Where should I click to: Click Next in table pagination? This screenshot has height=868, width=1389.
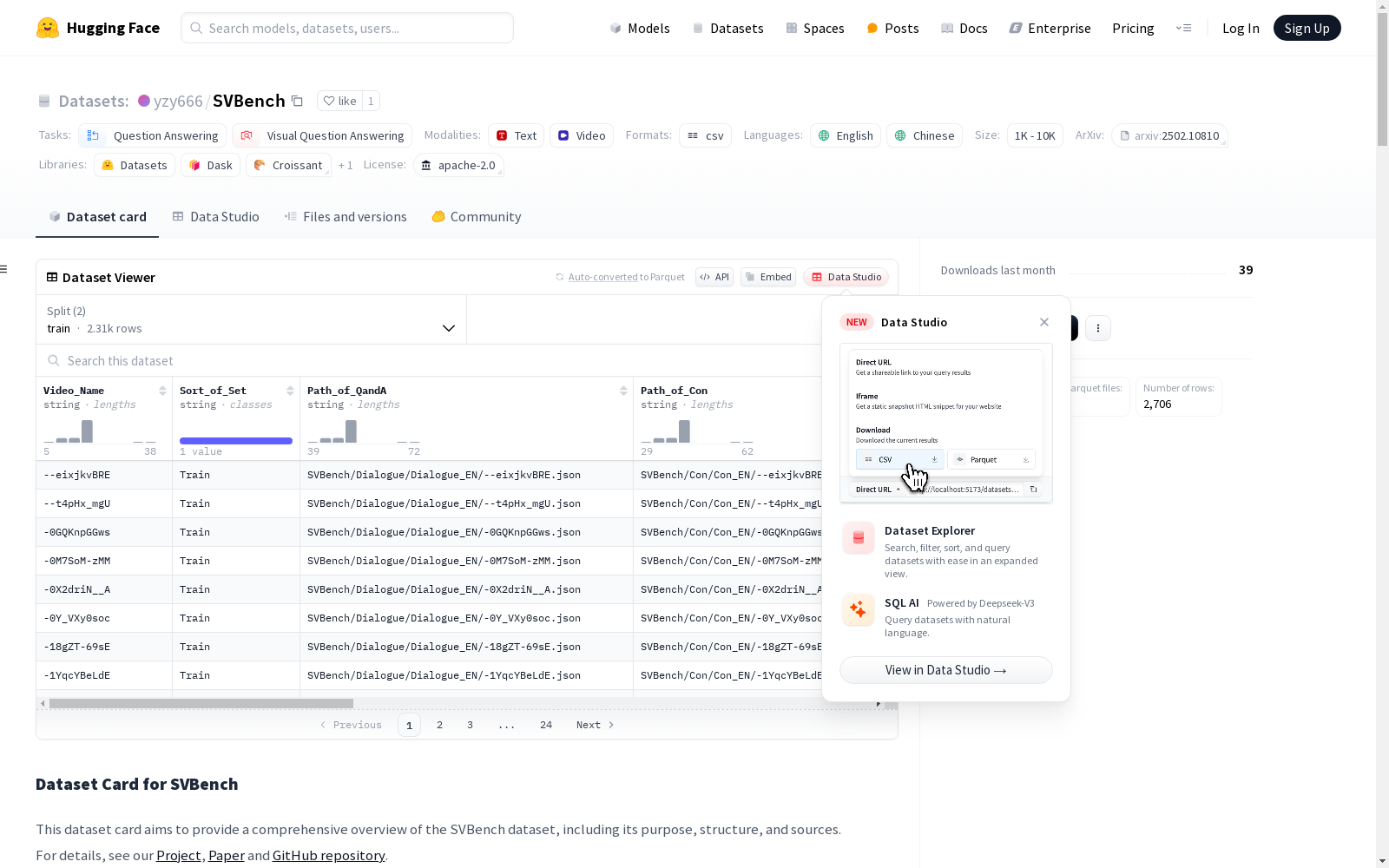tap(596, 725)
